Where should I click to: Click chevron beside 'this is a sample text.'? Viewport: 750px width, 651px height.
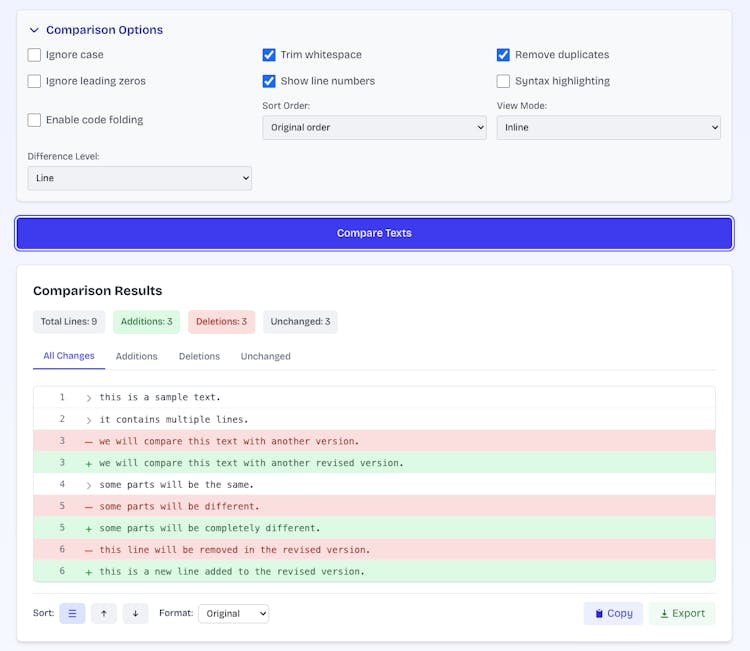pyautogui.click(x=88, y=398)
